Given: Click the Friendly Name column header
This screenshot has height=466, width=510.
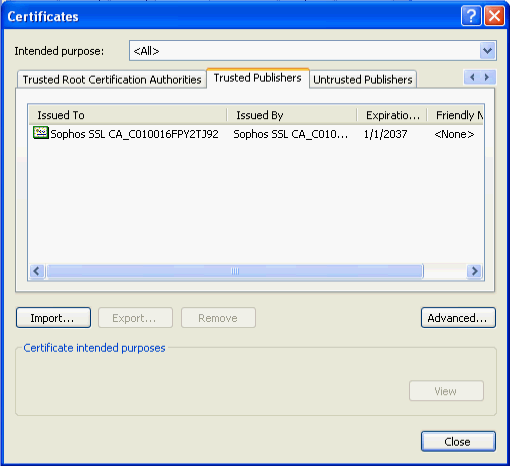Looking at the screenshot, I should [455, 115].
